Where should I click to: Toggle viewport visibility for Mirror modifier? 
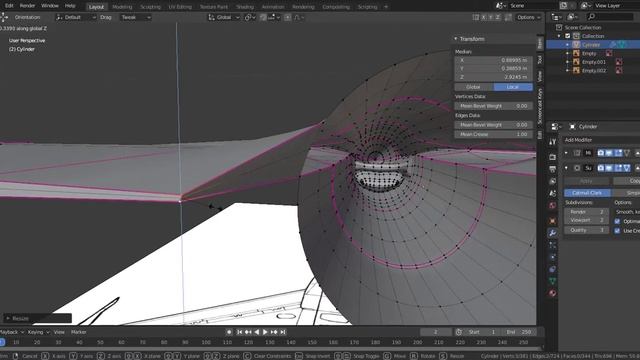click(609, 153)
